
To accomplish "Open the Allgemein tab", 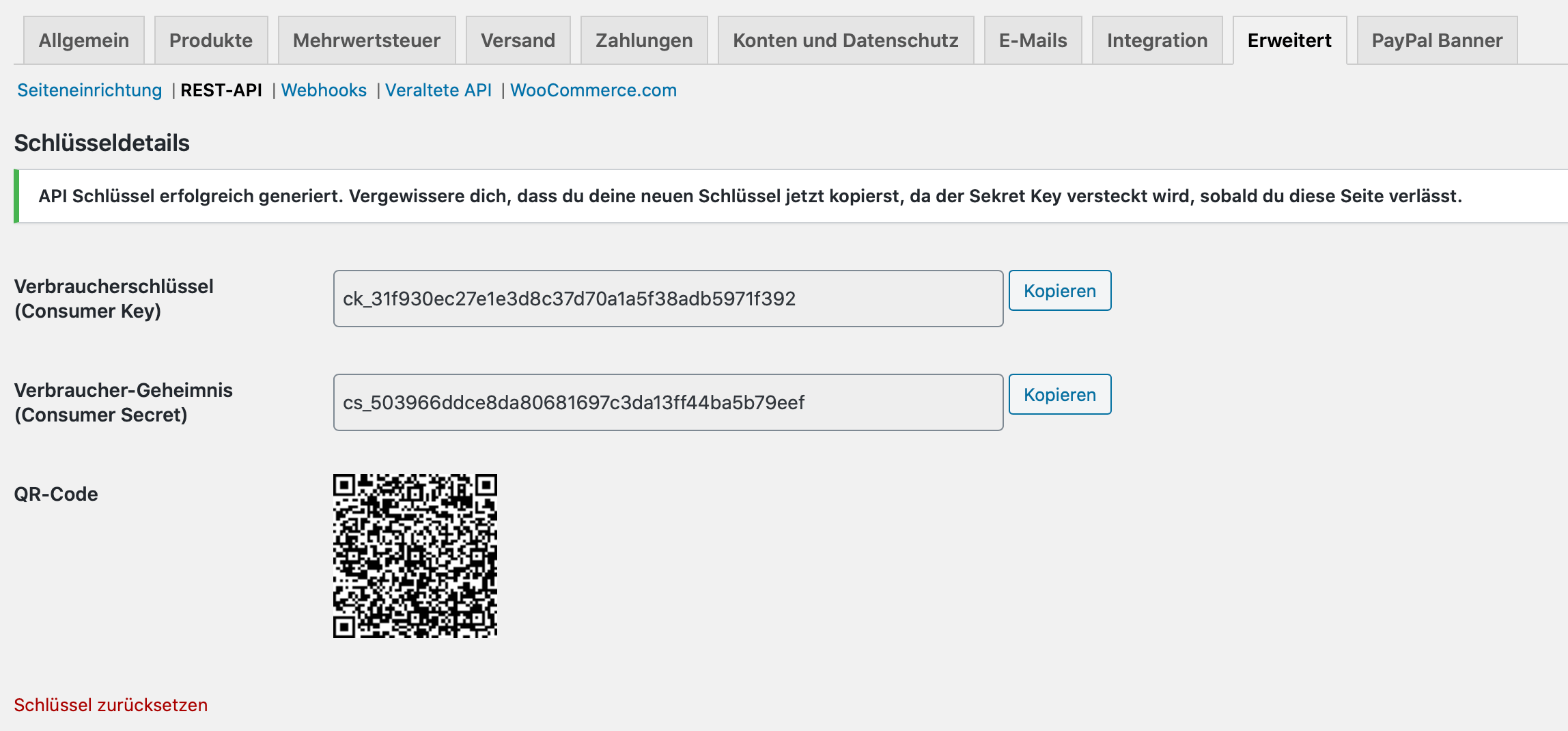I will tap(84, 40).
